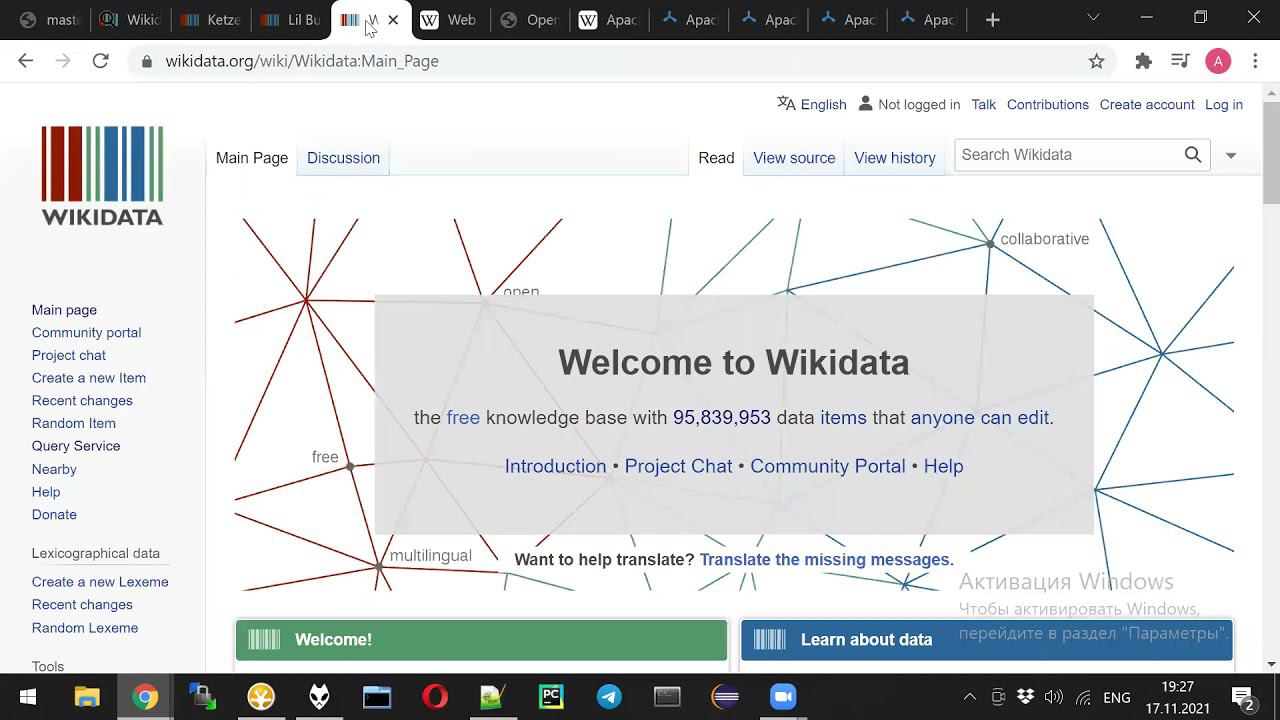Expand the Chrome tab search dropdown
Viewport: 1280px width, 720px height.
pyautogui.click(x=1093, y=18)
